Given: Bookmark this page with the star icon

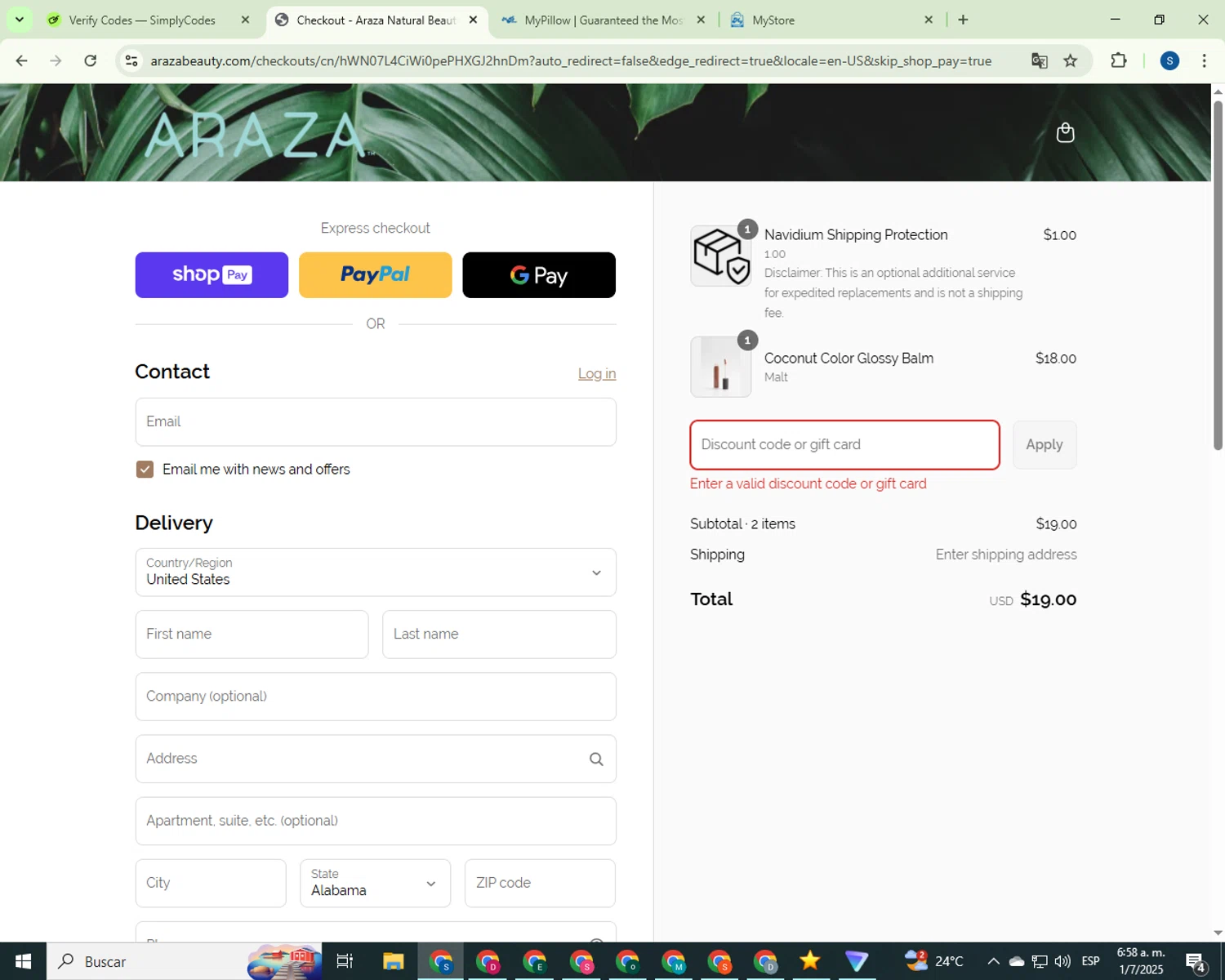Looking at the screenshot, I should [1071, 61].
